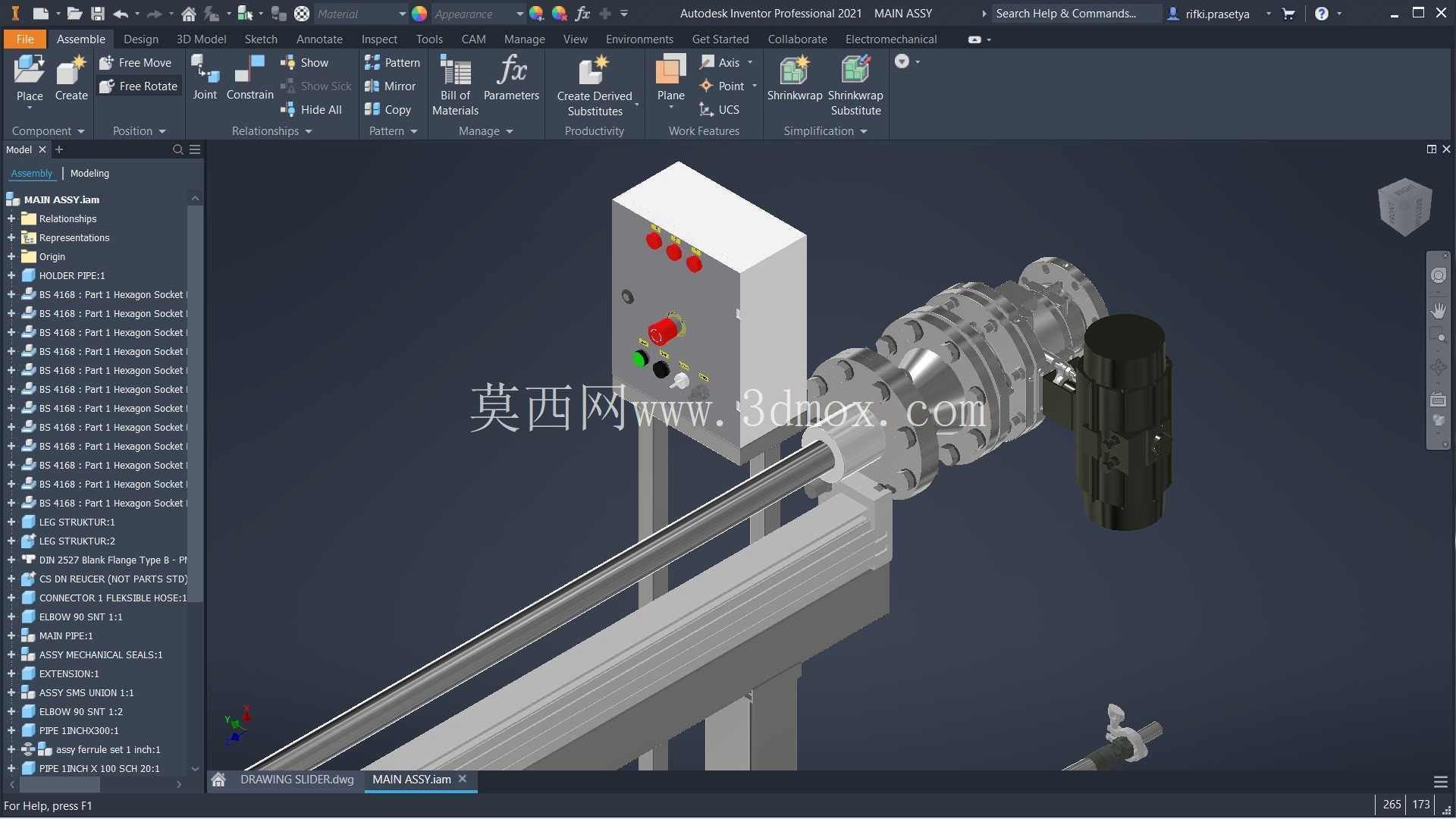The width and height of the screenshot is (1456, 819).
Task: Select the Free Rotate tool
Action: [139, 86]
